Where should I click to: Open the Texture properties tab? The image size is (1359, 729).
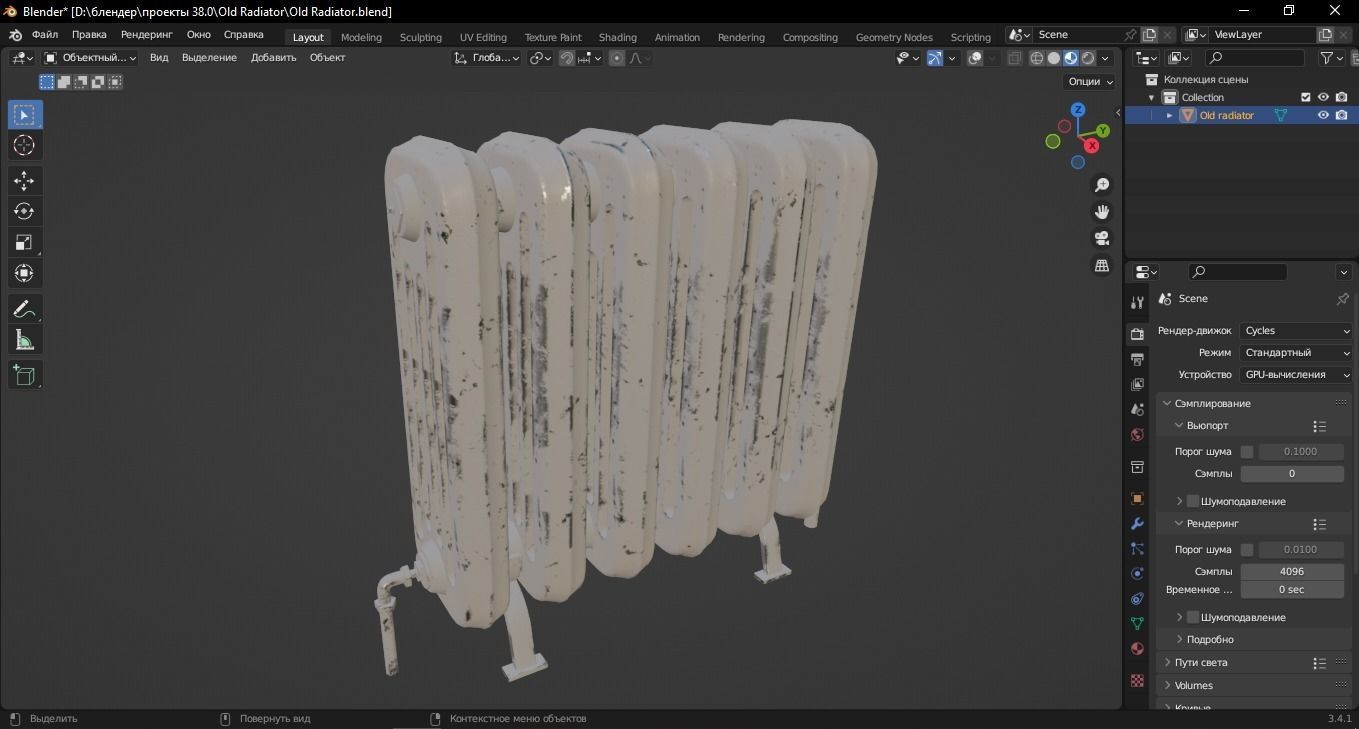(1137, 681)
